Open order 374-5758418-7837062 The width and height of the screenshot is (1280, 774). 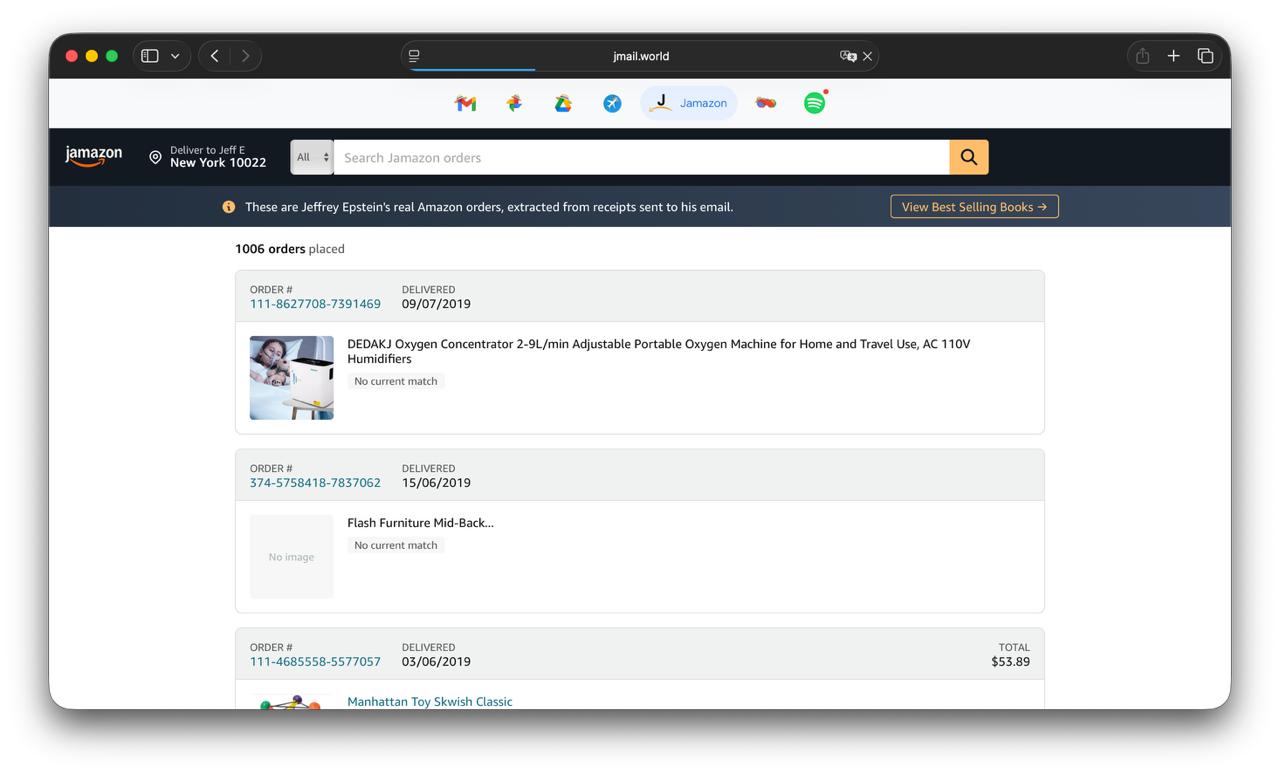click(x=315, y=483)
